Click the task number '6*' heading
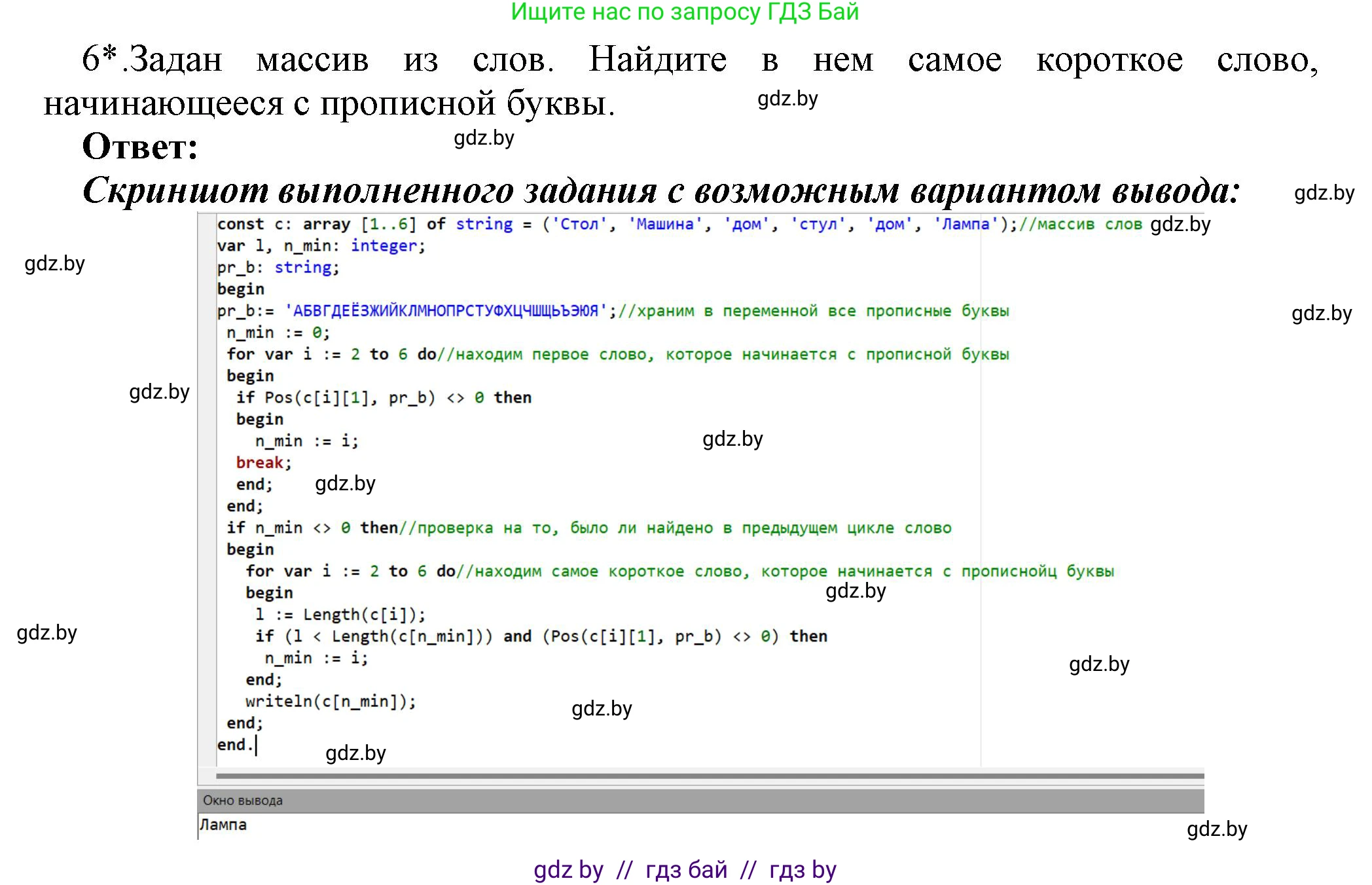The image size is (1372, 885). point(98,59)
